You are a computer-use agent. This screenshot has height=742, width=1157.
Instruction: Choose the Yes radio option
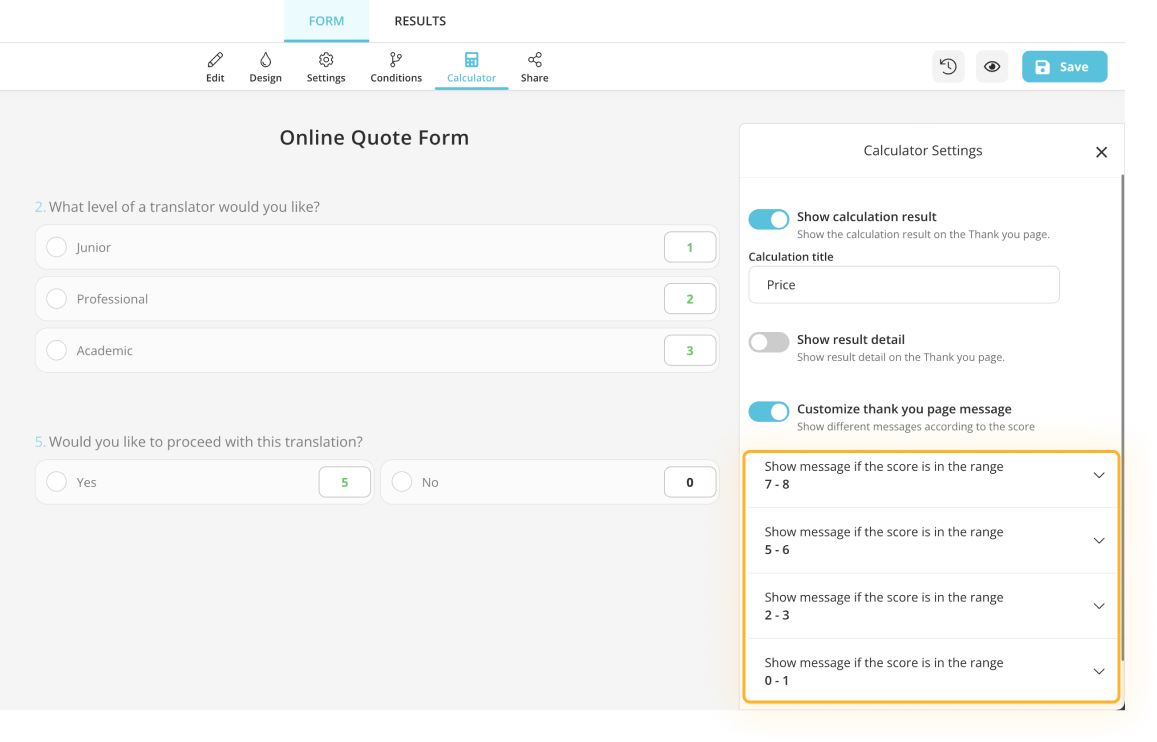(x=57, y=482)
